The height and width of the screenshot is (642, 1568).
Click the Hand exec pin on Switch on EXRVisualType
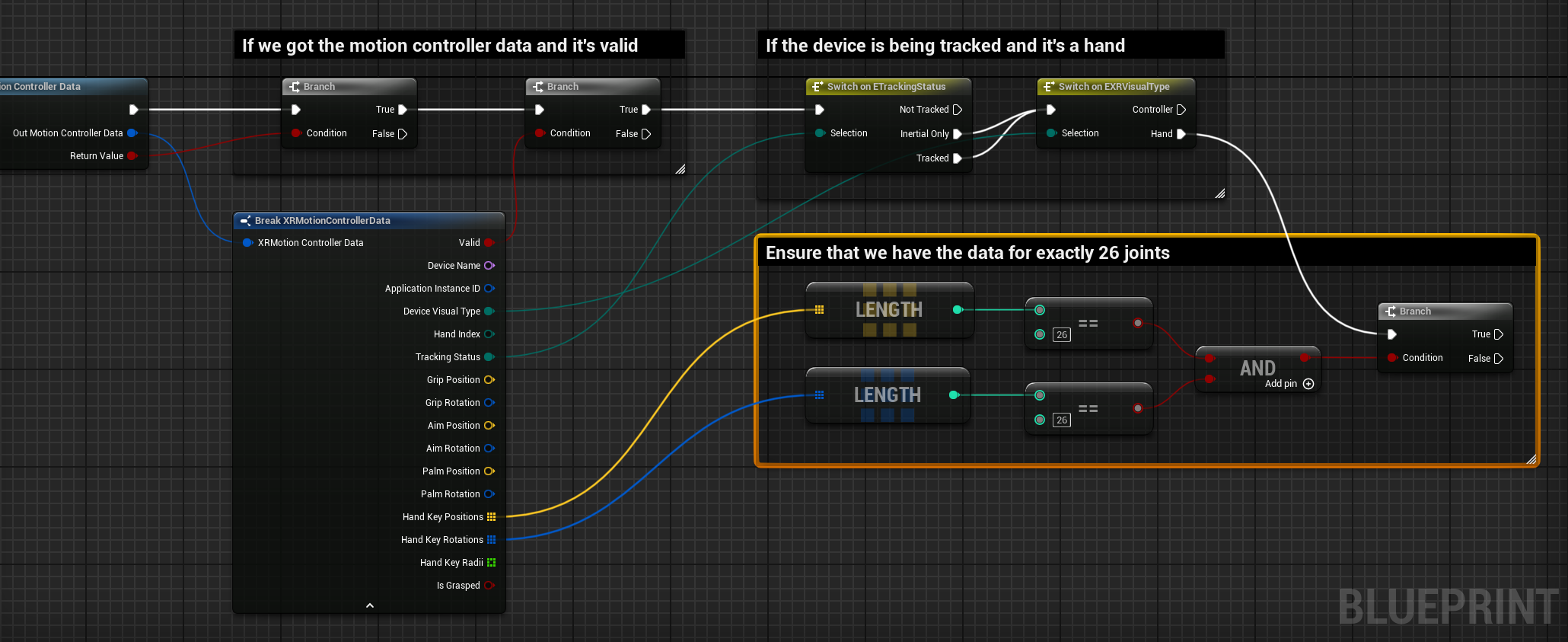coord(1181,134)
